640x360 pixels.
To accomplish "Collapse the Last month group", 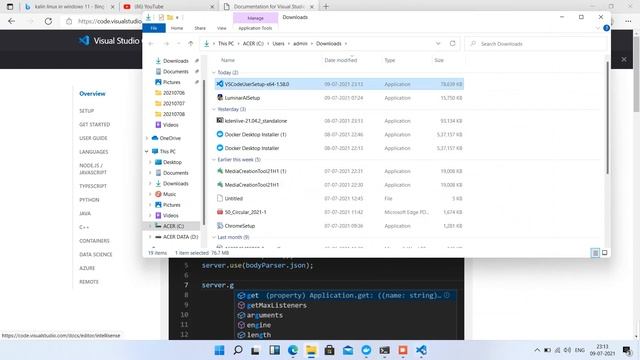I will pos(214,237).
